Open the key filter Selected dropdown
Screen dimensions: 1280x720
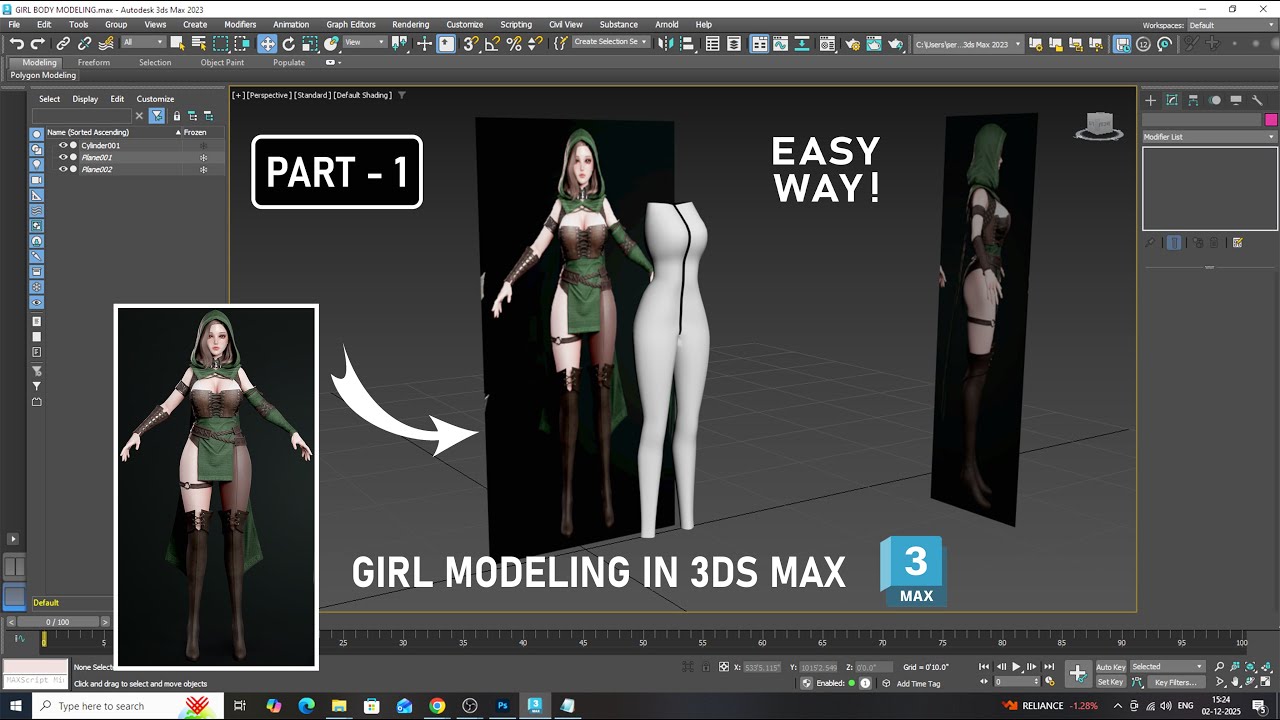click(1168, 666)
